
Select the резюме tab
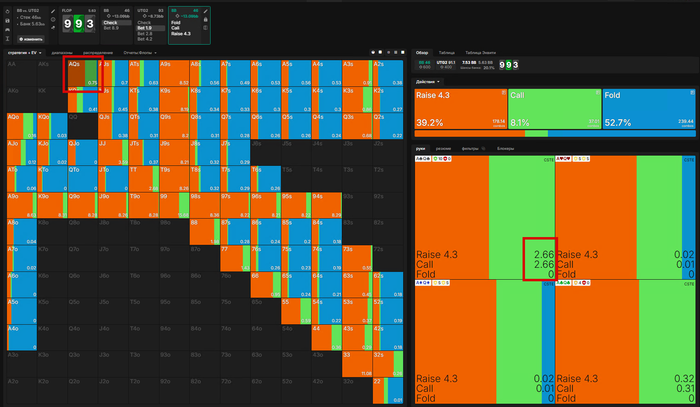coord(443,149)
